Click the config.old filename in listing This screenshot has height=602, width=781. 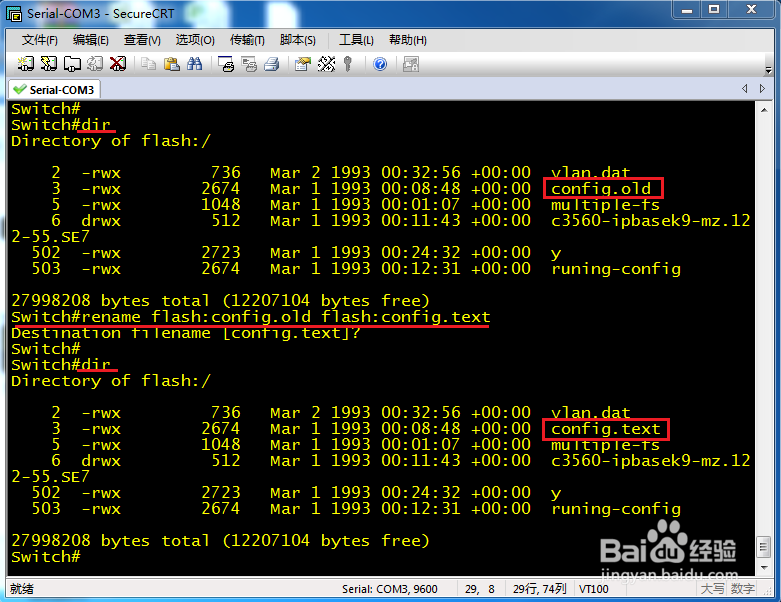[x=601, y=189]
